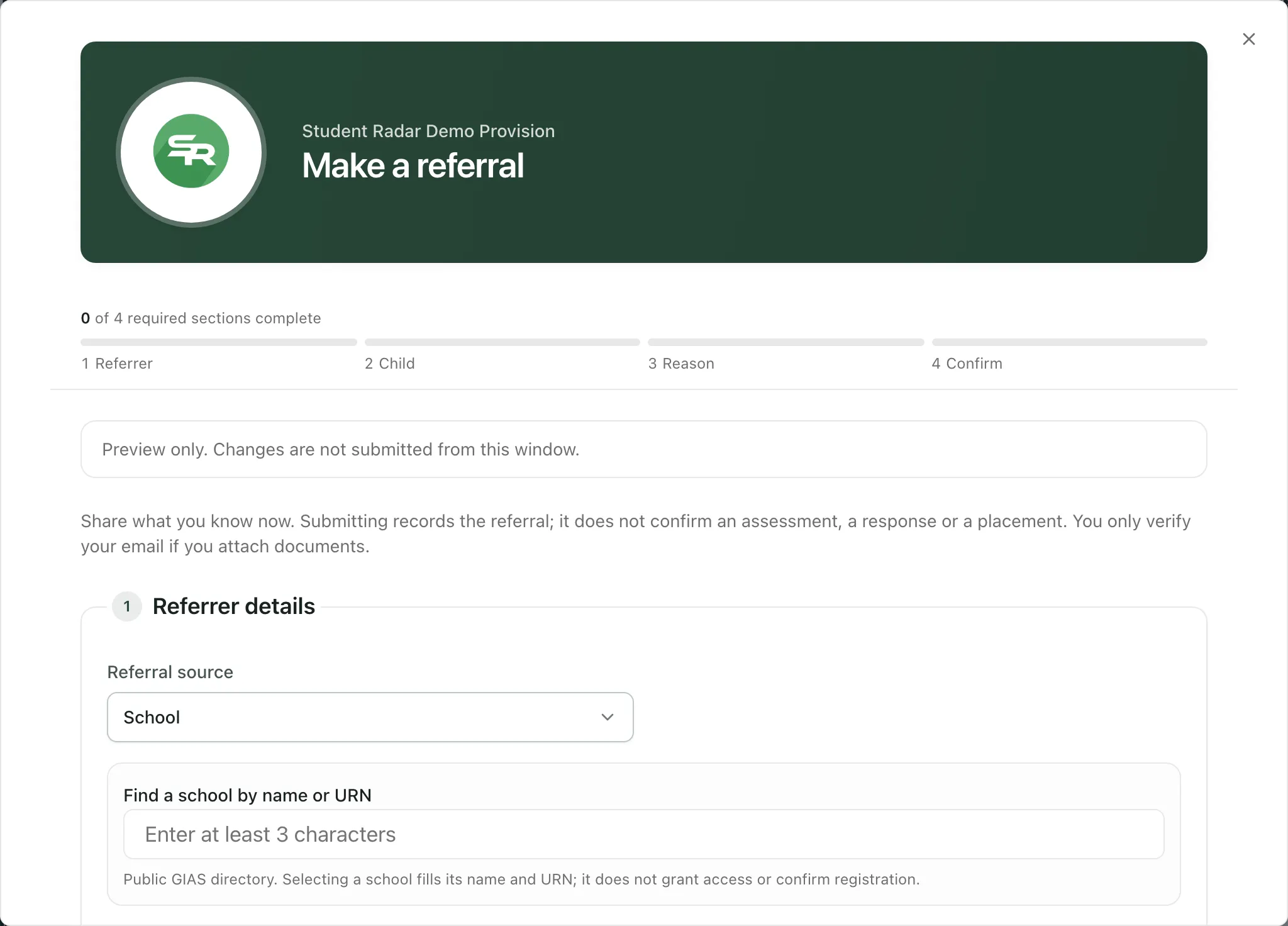Go to step 4 Confirm
This screenshot has height=926, width=1288.
[x=967, y=364]
